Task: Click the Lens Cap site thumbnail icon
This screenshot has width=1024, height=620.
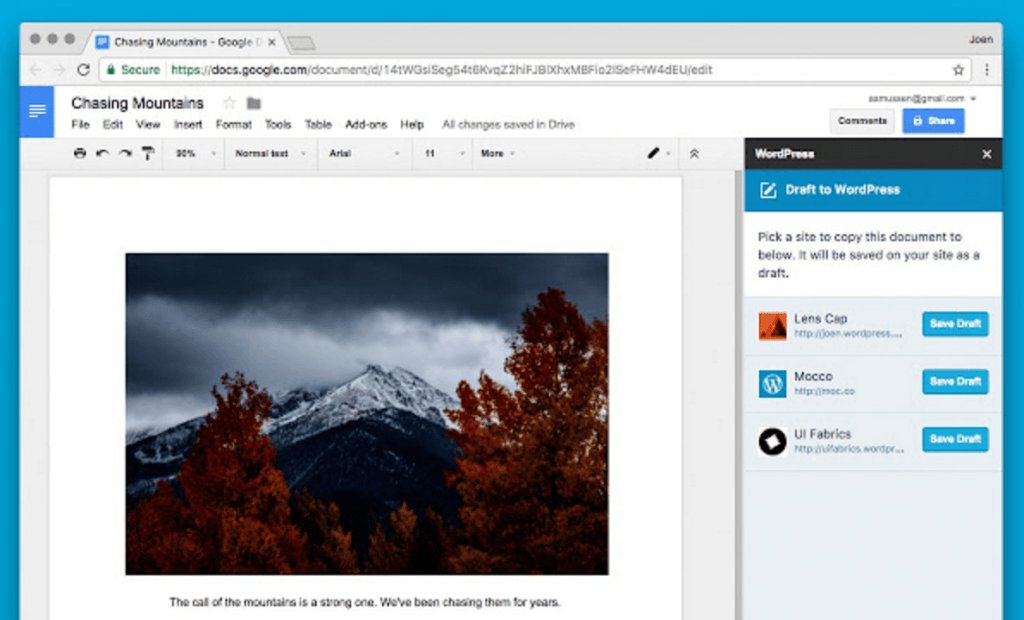Action: click(x=772, y=323)
